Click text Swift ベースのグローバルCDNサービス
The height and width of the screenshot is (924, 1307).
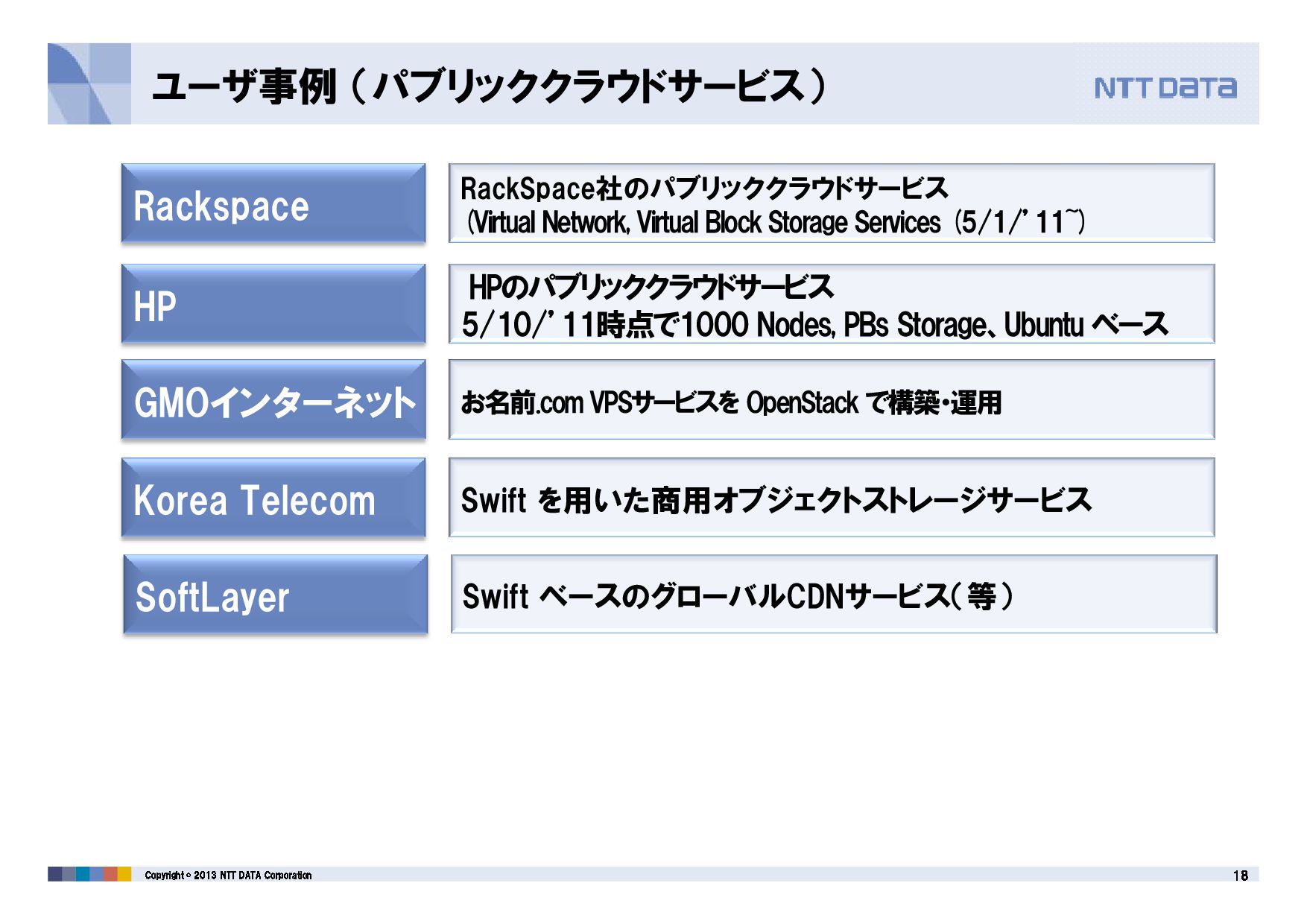(x=706, y=596)
